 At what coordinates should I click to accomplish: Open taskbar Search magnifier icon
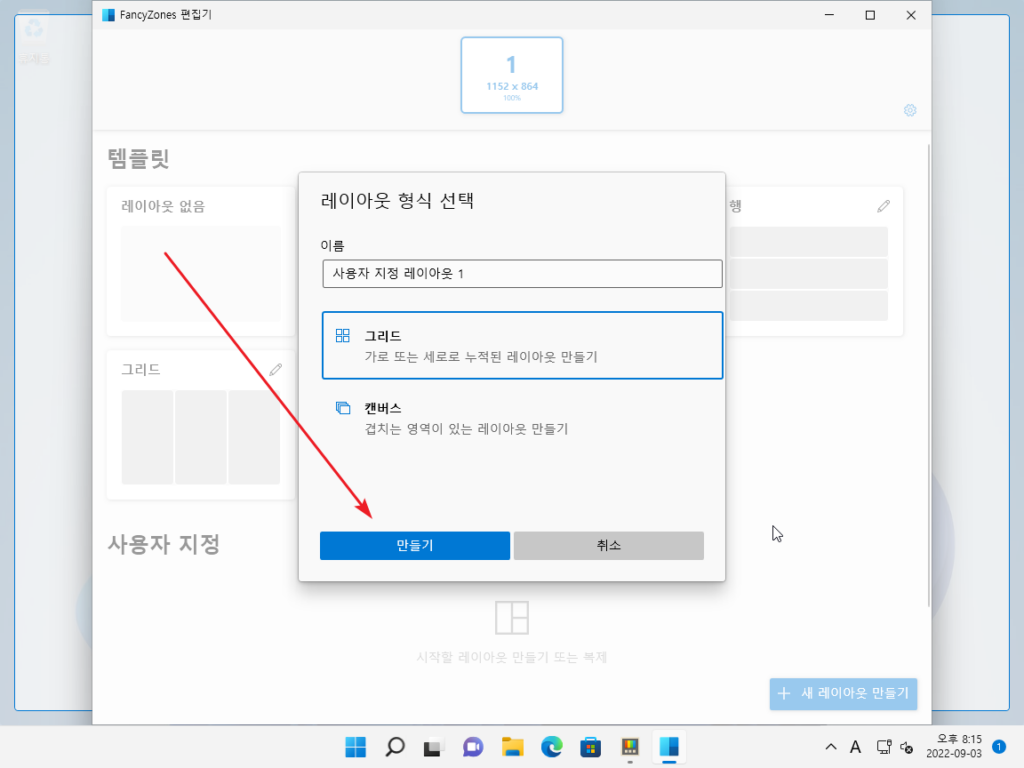[x=395, y=747]
